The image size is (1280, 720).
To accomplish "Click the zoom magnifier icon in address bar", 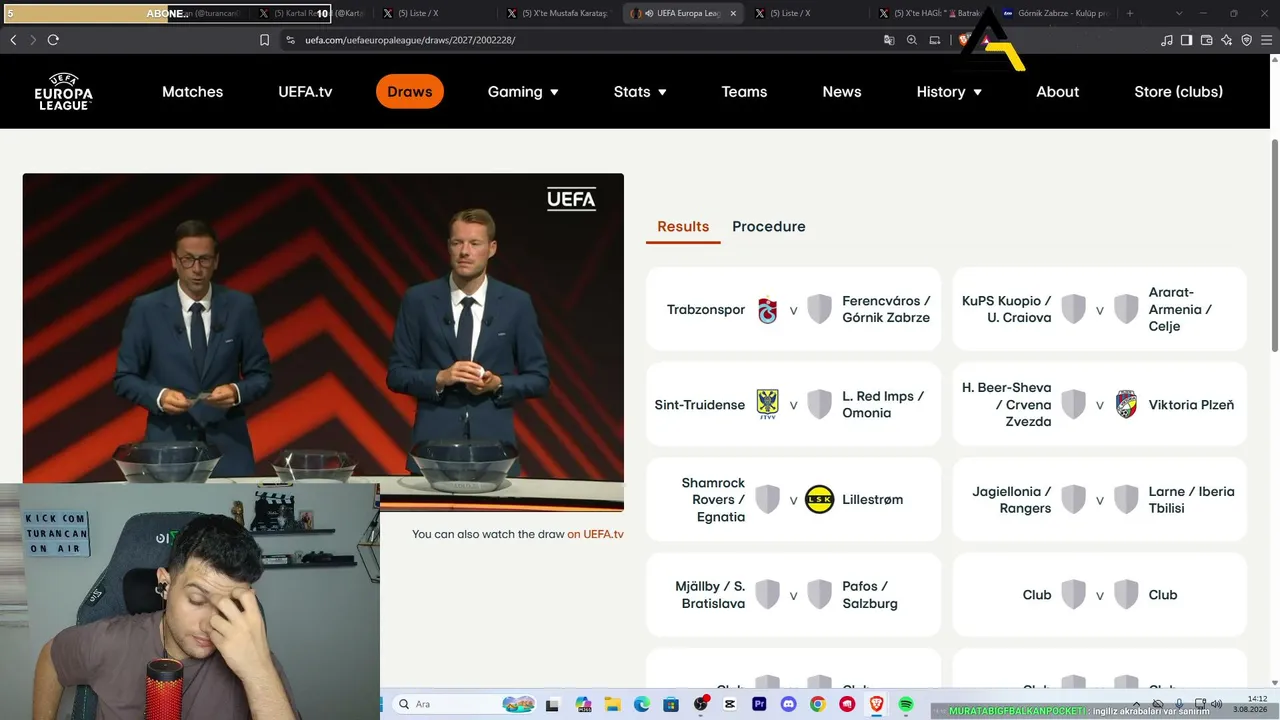I will (912, 40).
